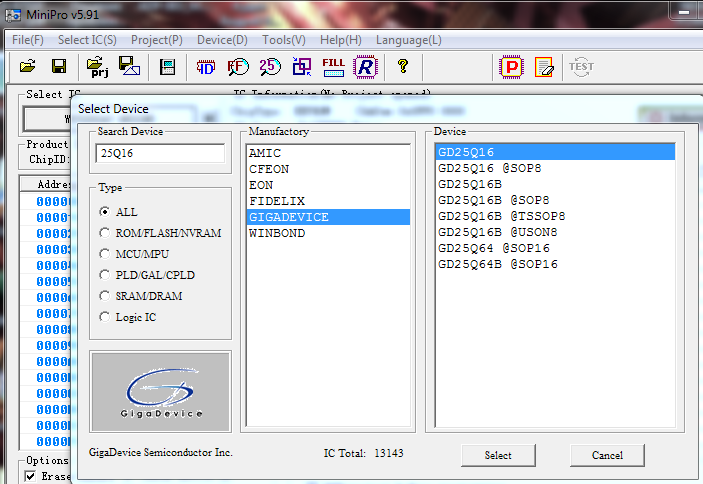
Task: Select highlighted GD25Q16 device
Action: (555, 152)
